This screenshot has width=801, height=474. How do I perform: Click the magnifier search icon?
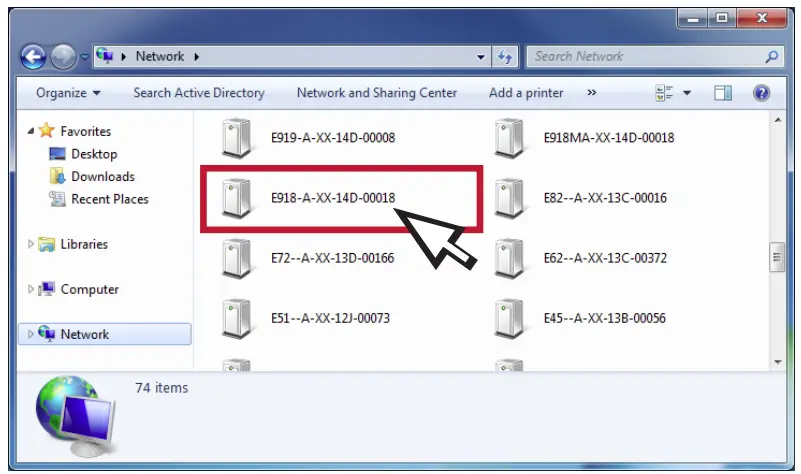pos(772,57)
